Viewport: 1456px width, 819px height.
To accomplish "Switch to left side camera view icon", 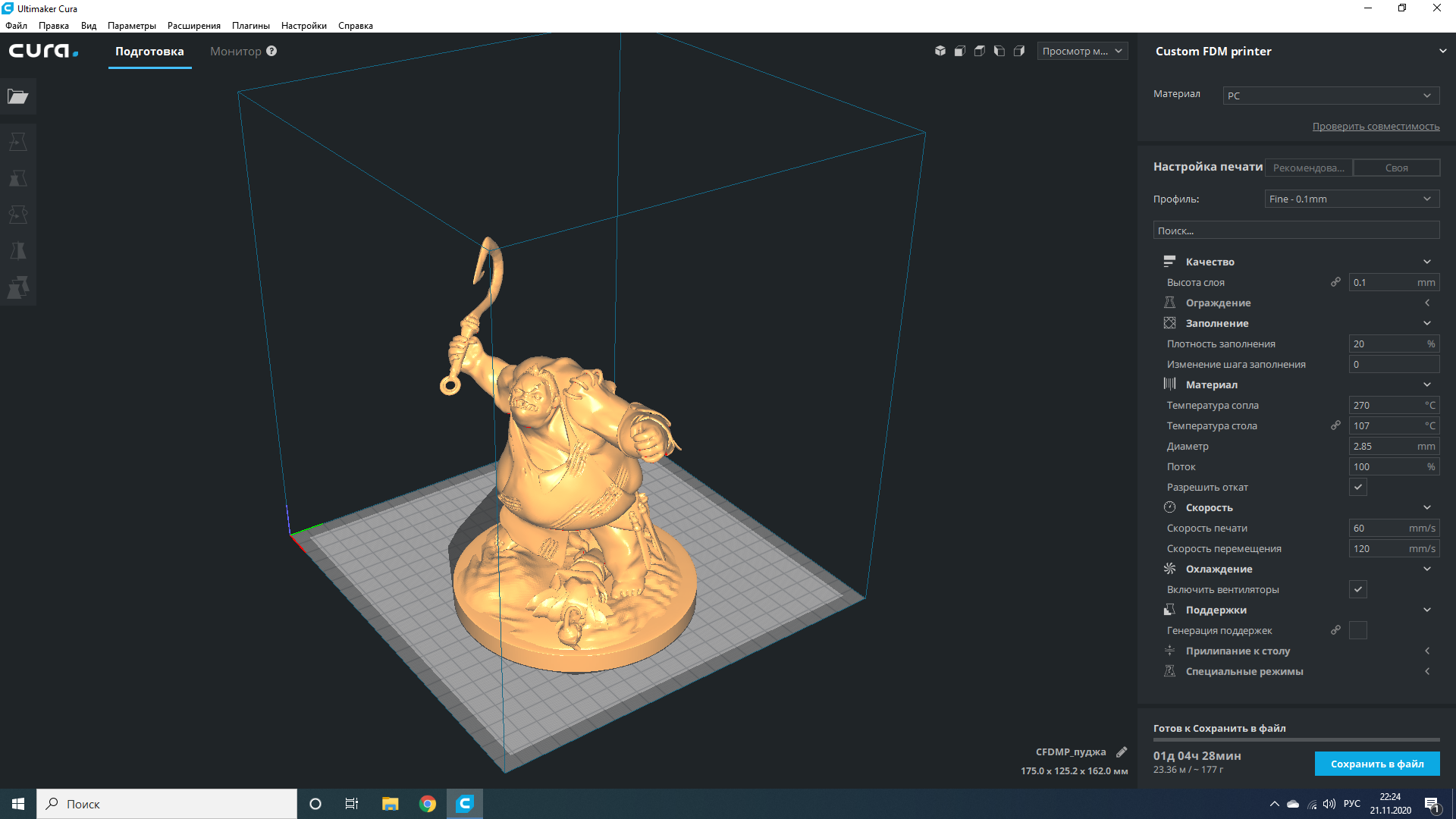I will [999, 51].
